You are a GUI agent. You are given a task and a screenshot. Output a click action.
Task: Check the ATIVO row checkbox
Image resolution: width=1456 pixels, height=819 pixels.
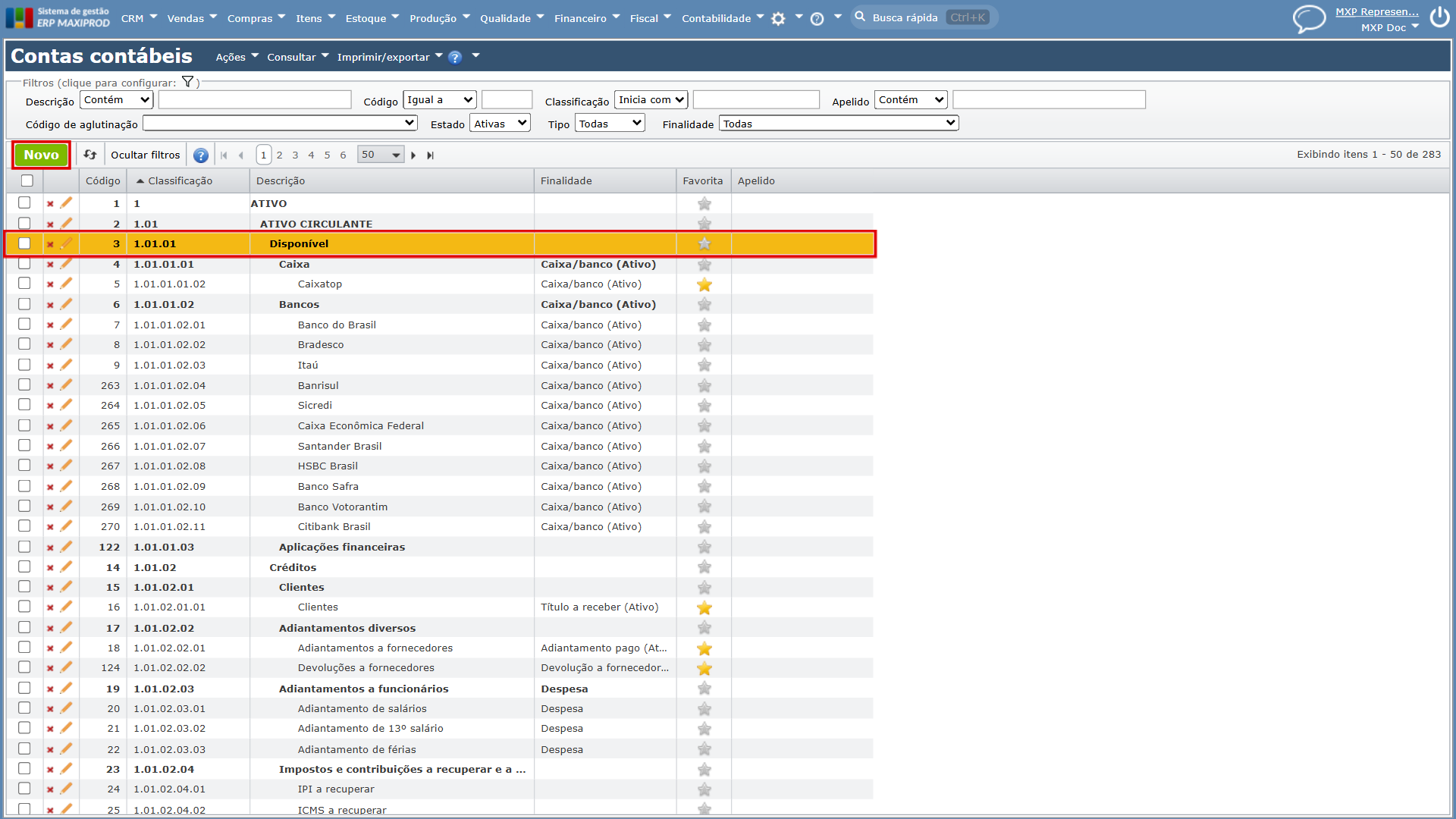coord(24,202)
